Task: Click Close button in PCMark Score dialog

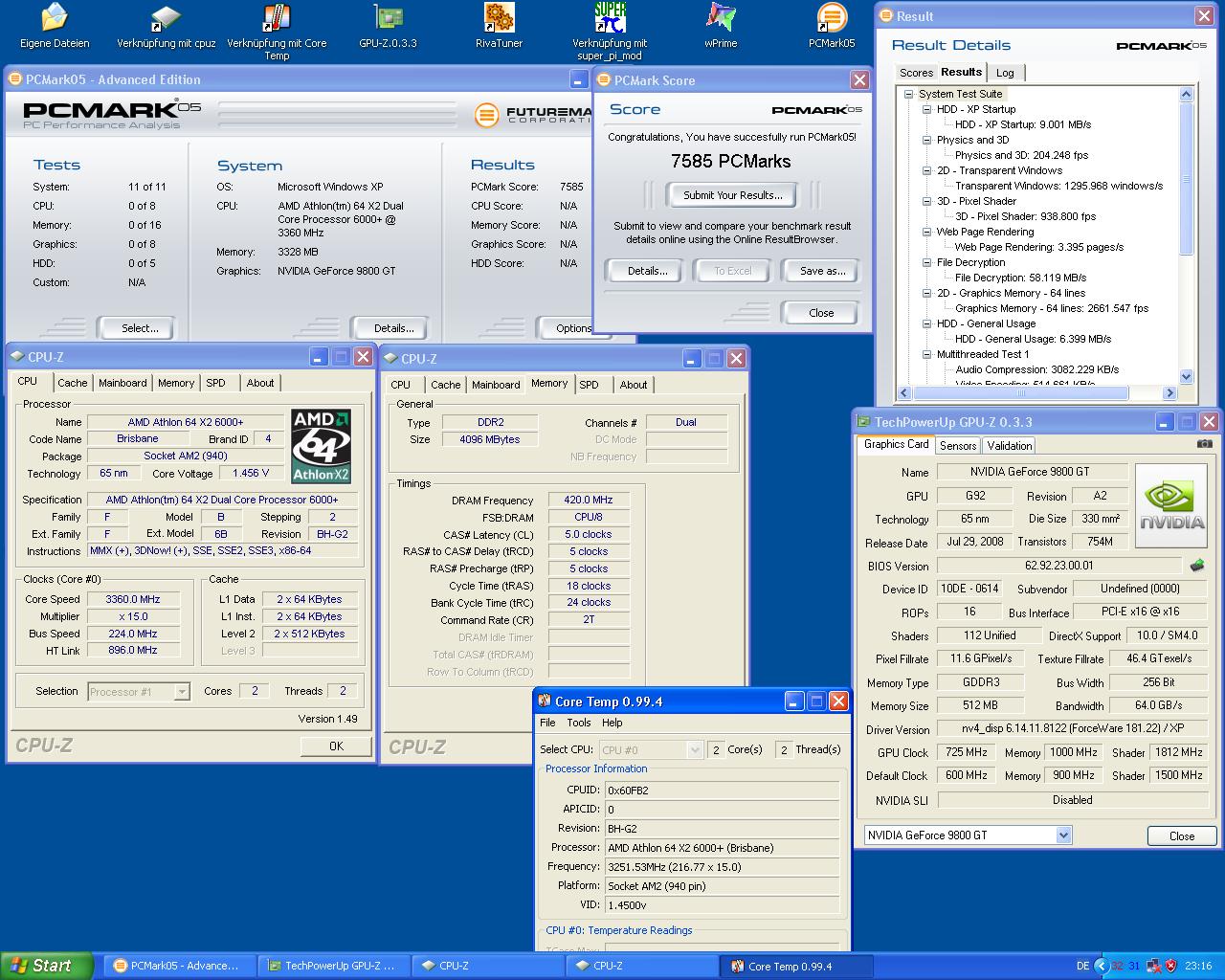Action: (822, 313)
